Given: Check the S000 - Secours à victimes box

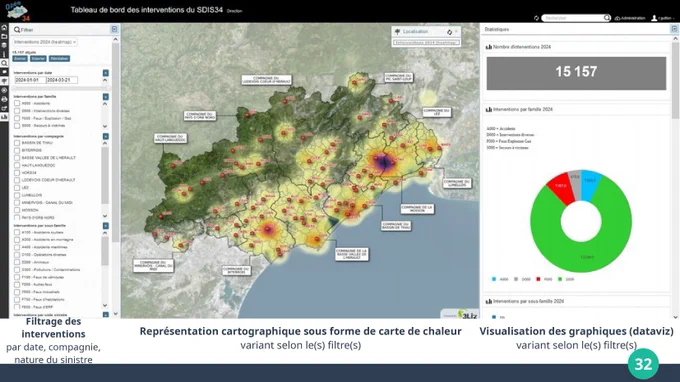Looking at the screenshot, I should click(x=17, y=125).
